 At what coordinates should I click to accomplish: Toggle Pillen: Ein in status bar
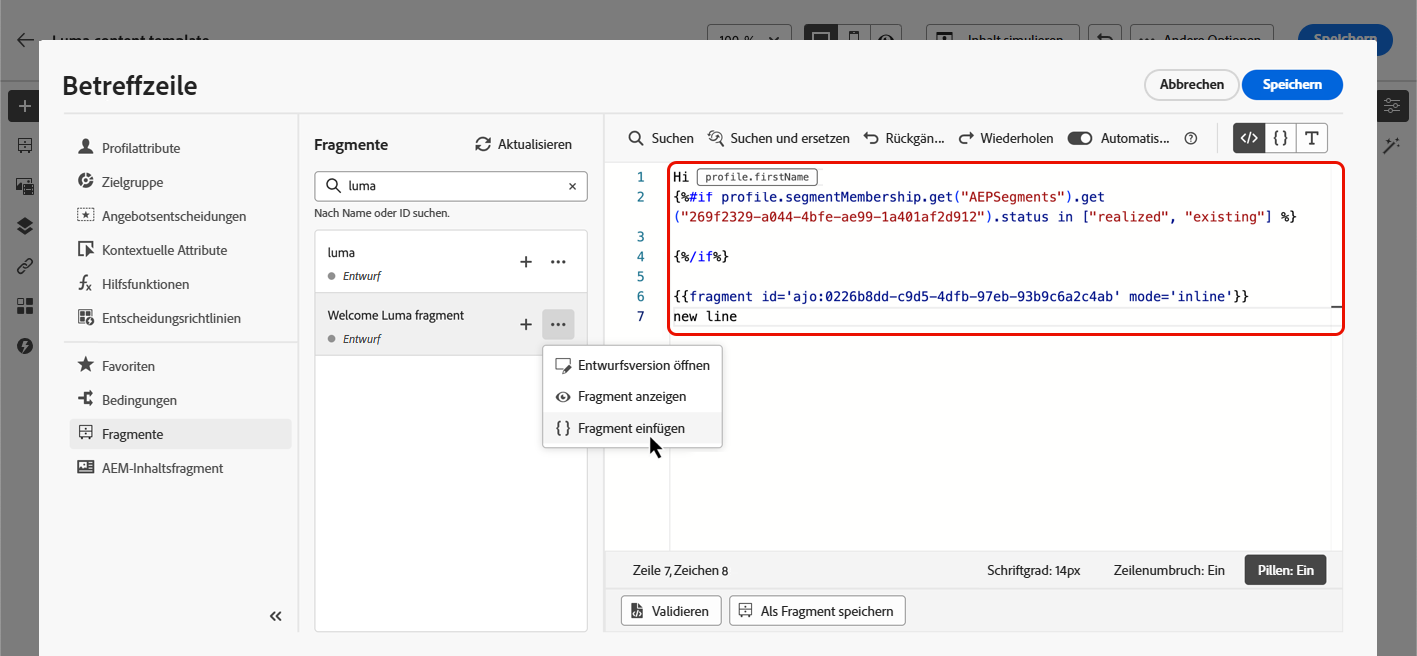click(x=1285, y=570)
